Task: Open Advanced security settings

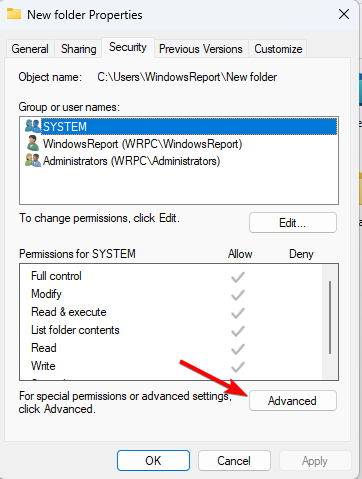Action: pos(293,400)
